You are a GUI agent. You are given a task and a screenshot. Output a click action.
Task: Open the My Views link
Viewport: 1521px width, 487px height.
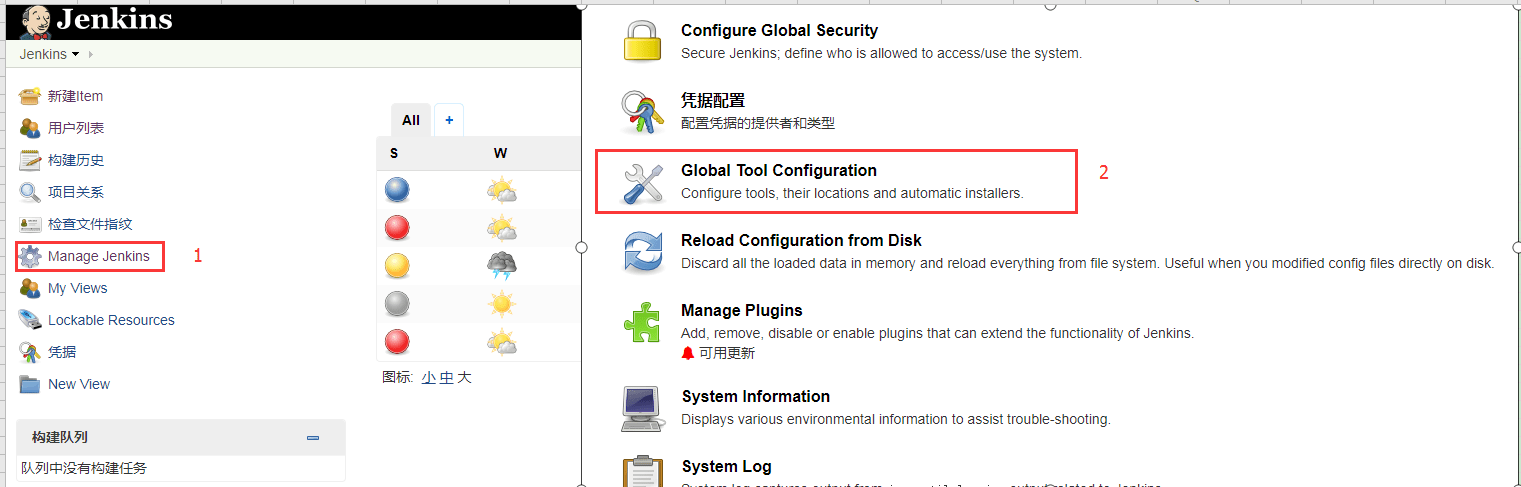click(x=78, y=288)
